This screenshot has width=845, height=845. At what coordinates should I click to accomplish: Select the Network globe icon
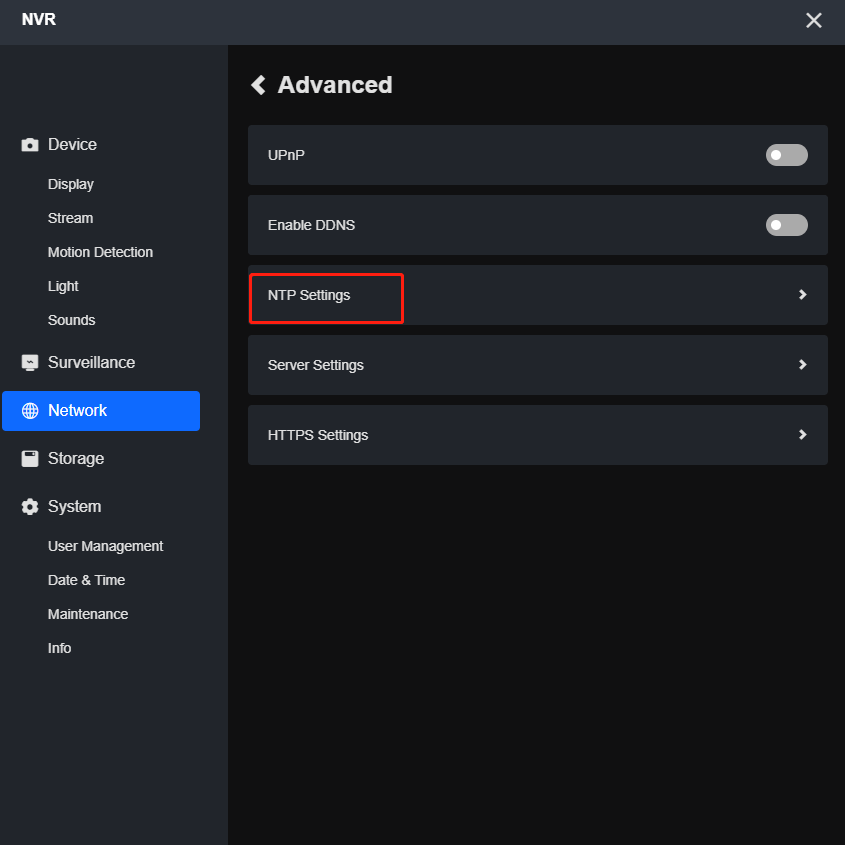(29, 410)
